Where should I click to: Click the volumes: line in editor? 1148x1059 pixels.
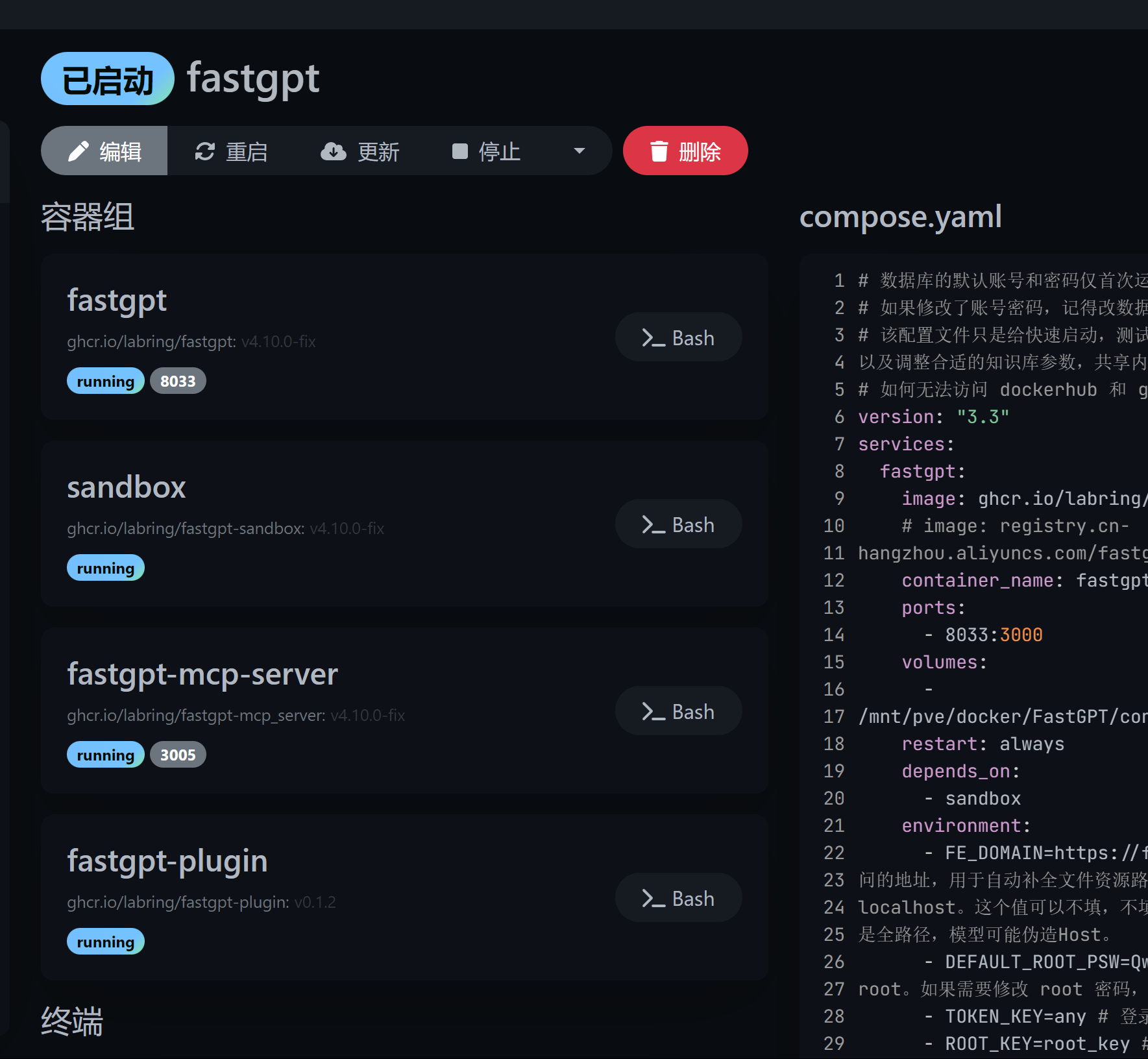944,662
